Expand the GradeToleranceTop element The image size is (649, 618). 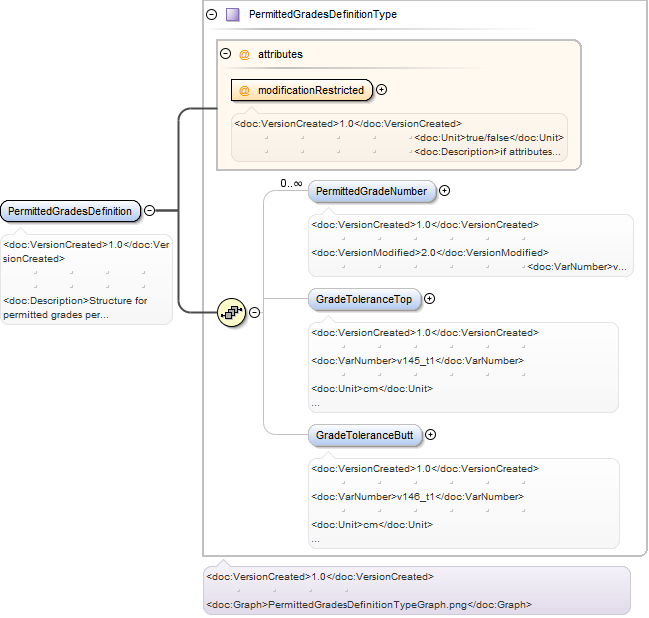pos(430,298)
